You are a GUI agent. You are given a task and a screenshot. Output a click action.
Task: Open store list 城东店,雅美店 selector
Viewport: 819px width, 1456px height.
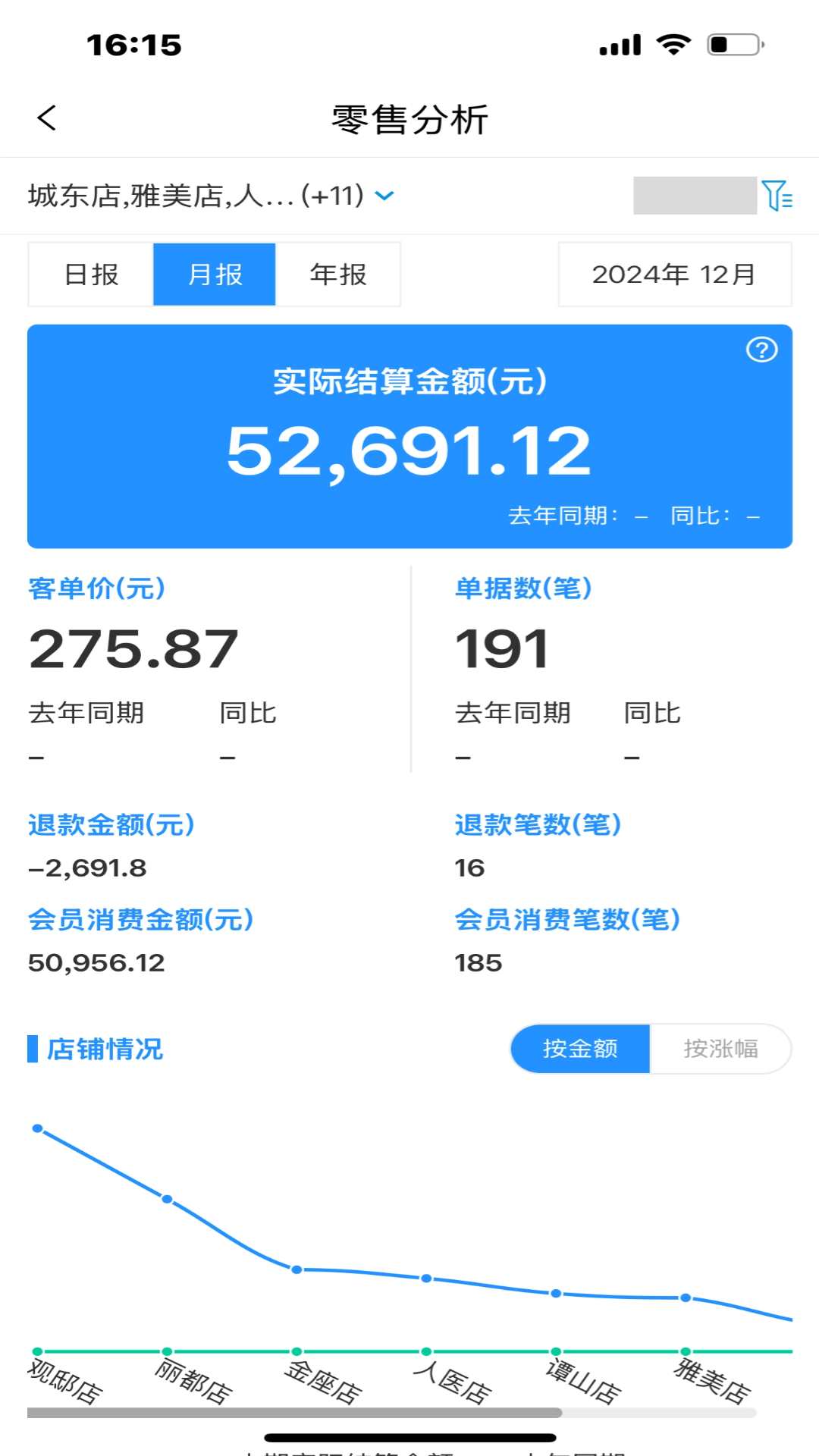(196, 196)
